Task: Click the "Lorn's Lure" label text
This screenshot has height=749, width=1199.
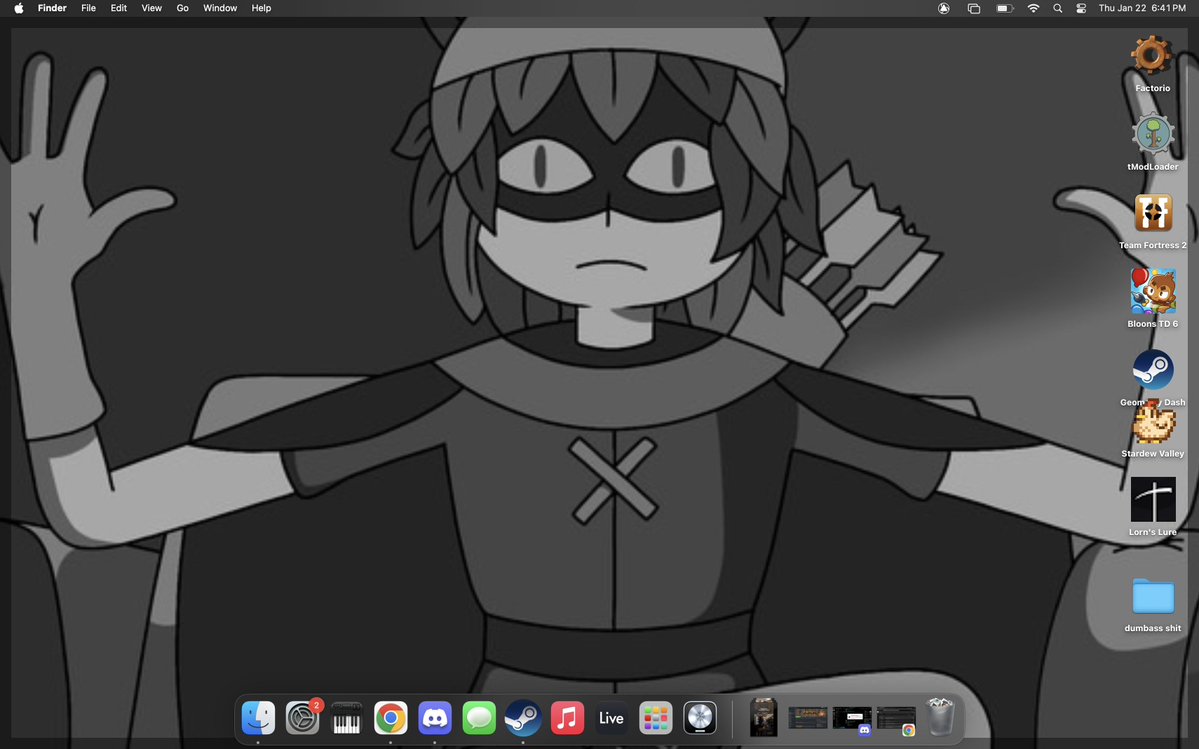Action: pyautogui.click(x=1152, y=532)
